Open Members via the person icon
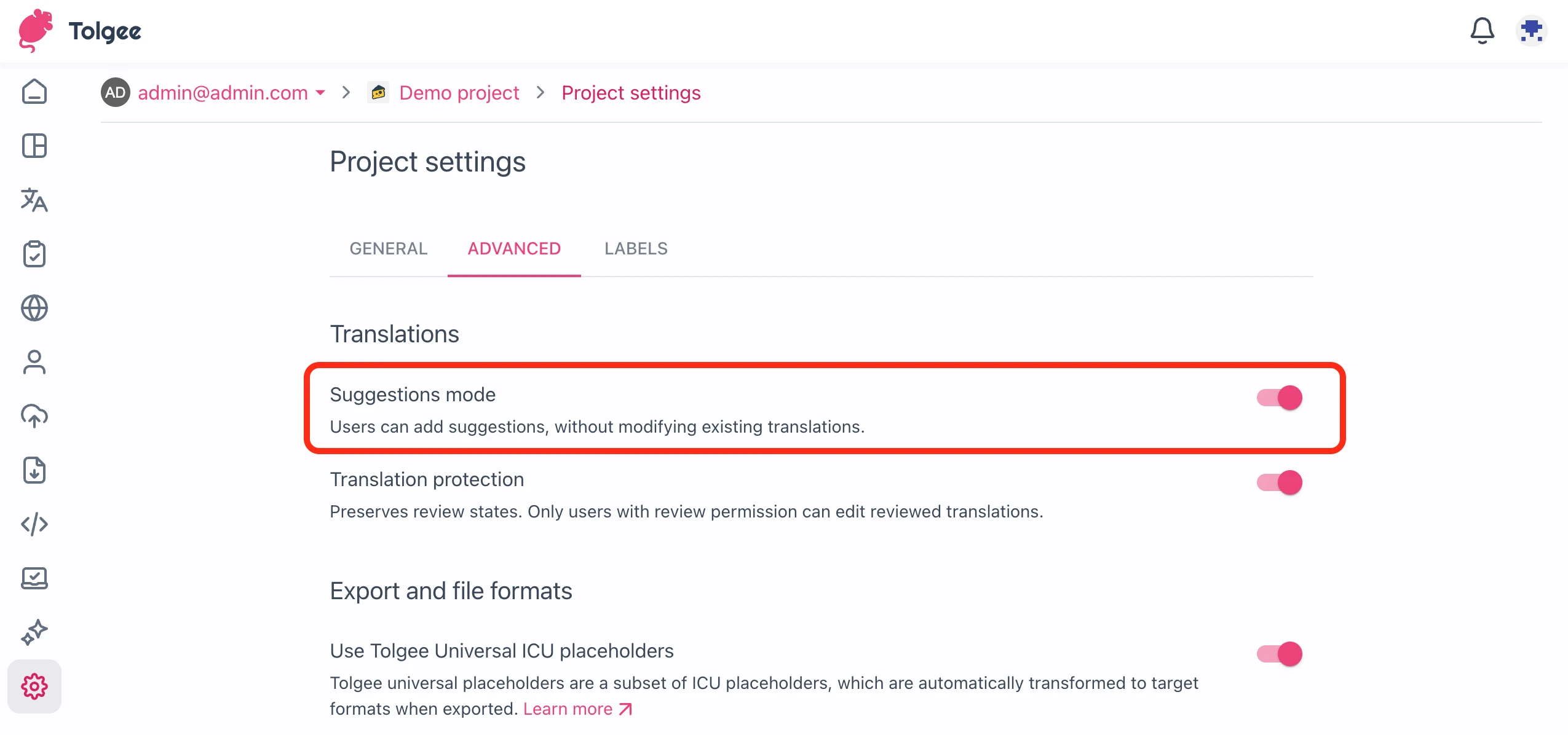The height and width of the screenshot is (735, 1568). click(x=34, y=363)
